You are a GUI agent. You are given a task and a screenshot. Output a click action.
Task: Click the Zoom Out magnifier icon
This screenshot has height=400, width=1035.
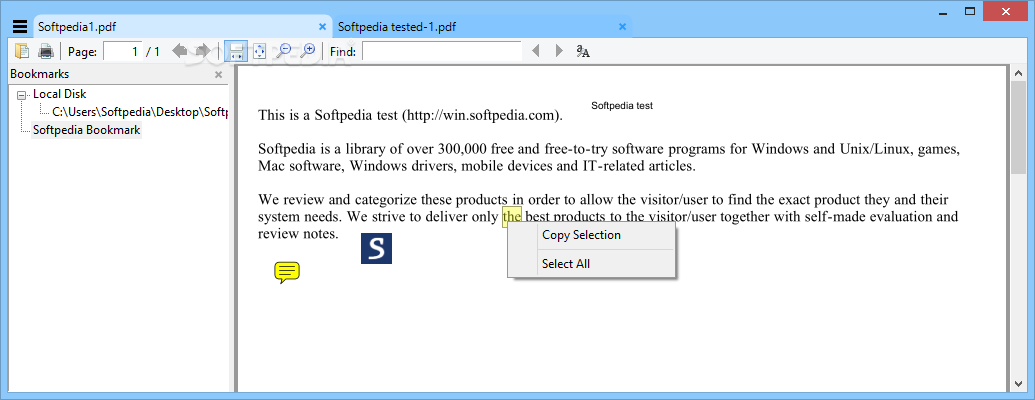click(x=284, y=51)
